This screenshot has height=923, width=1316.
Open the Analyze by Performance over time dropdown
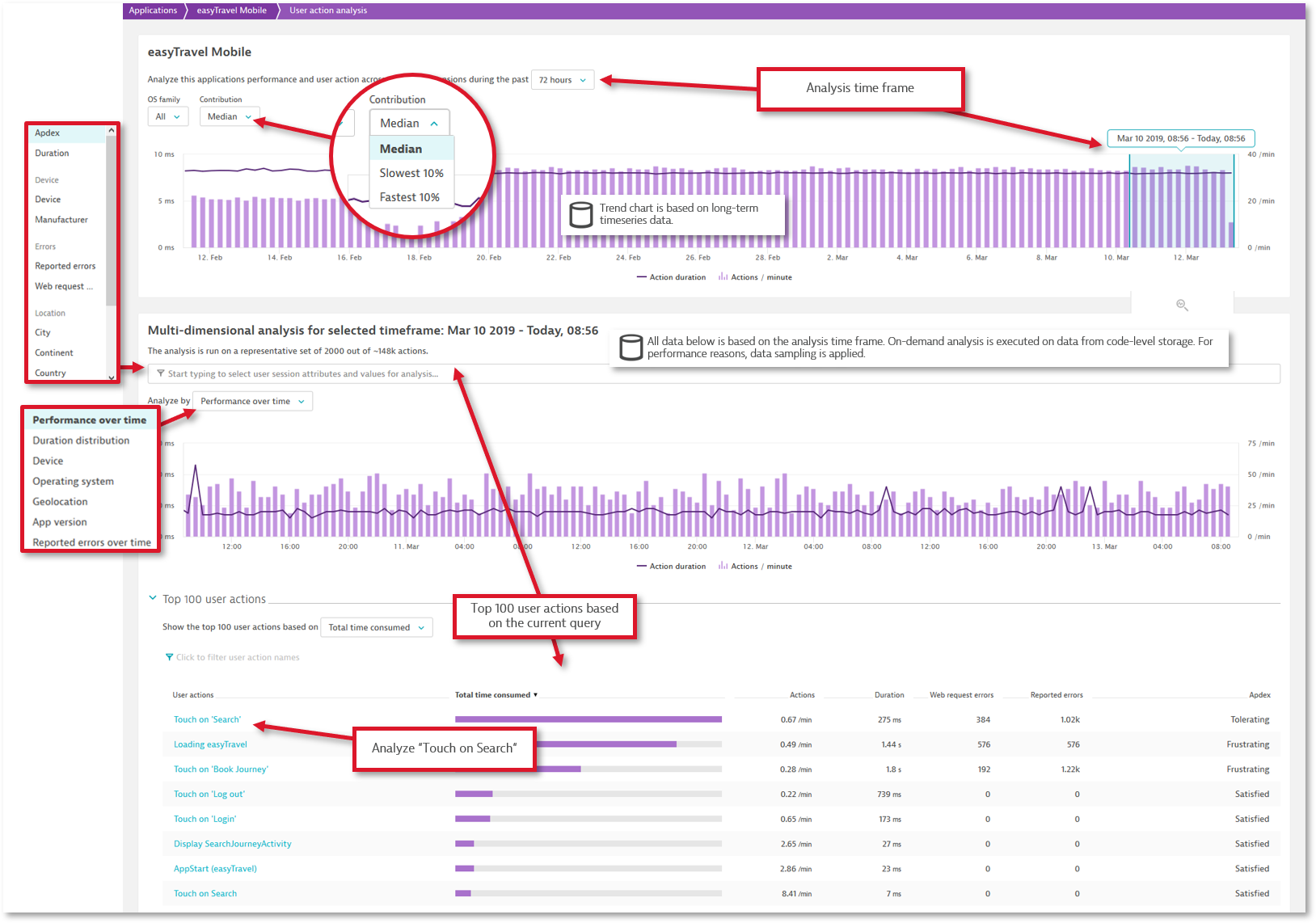pyautogui.click(x=252, y=401)
